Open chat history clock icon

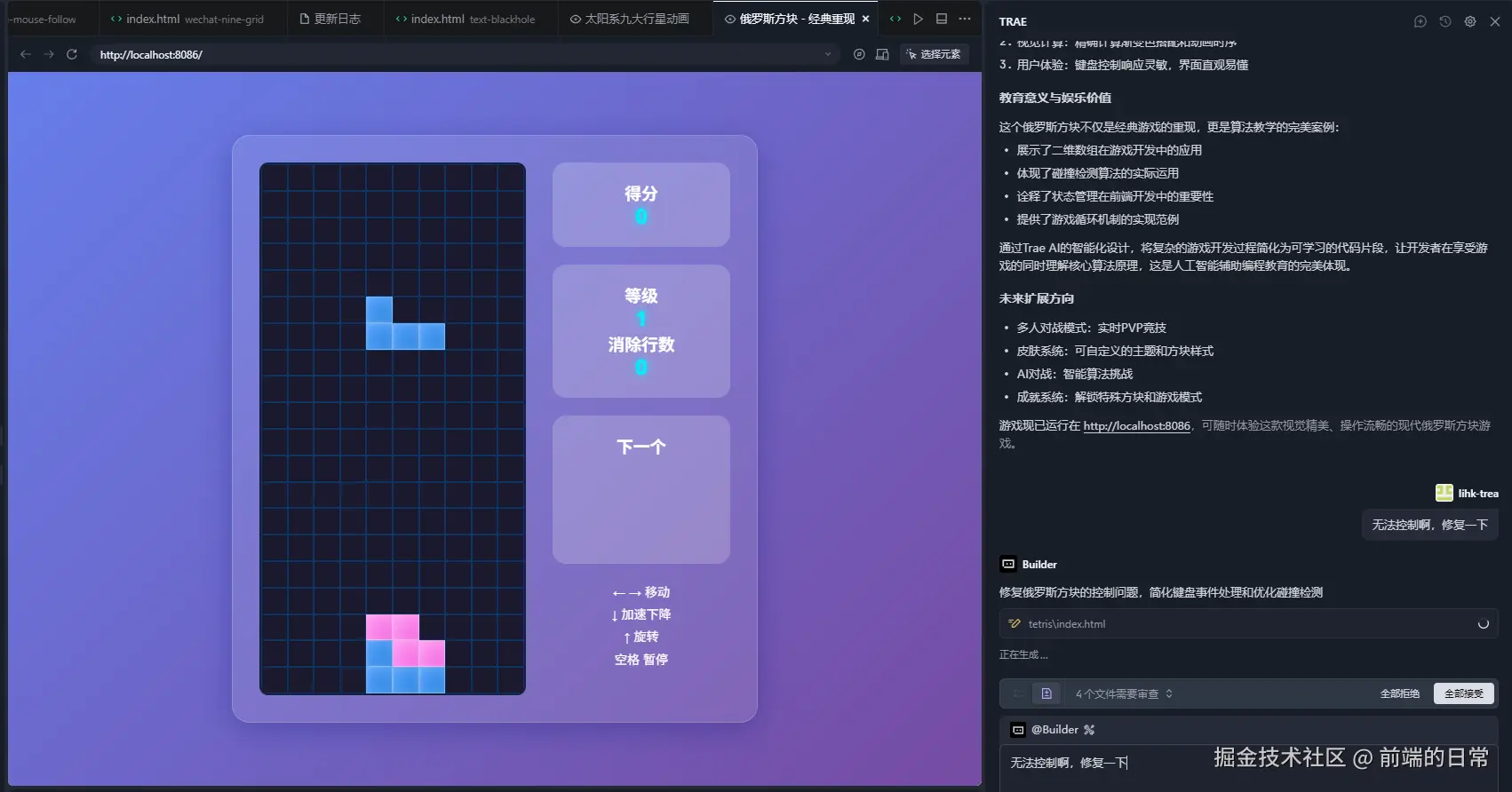1445,21
